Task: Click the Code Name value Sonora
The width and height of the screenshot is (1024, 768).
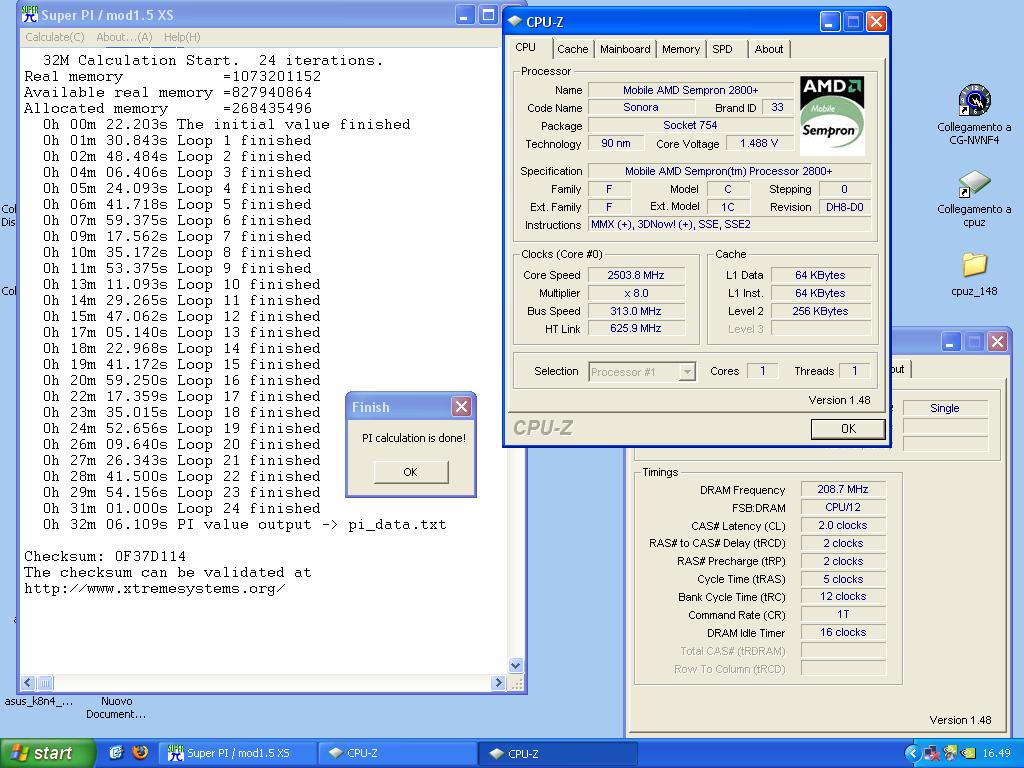Action: (x=641, y=107)
